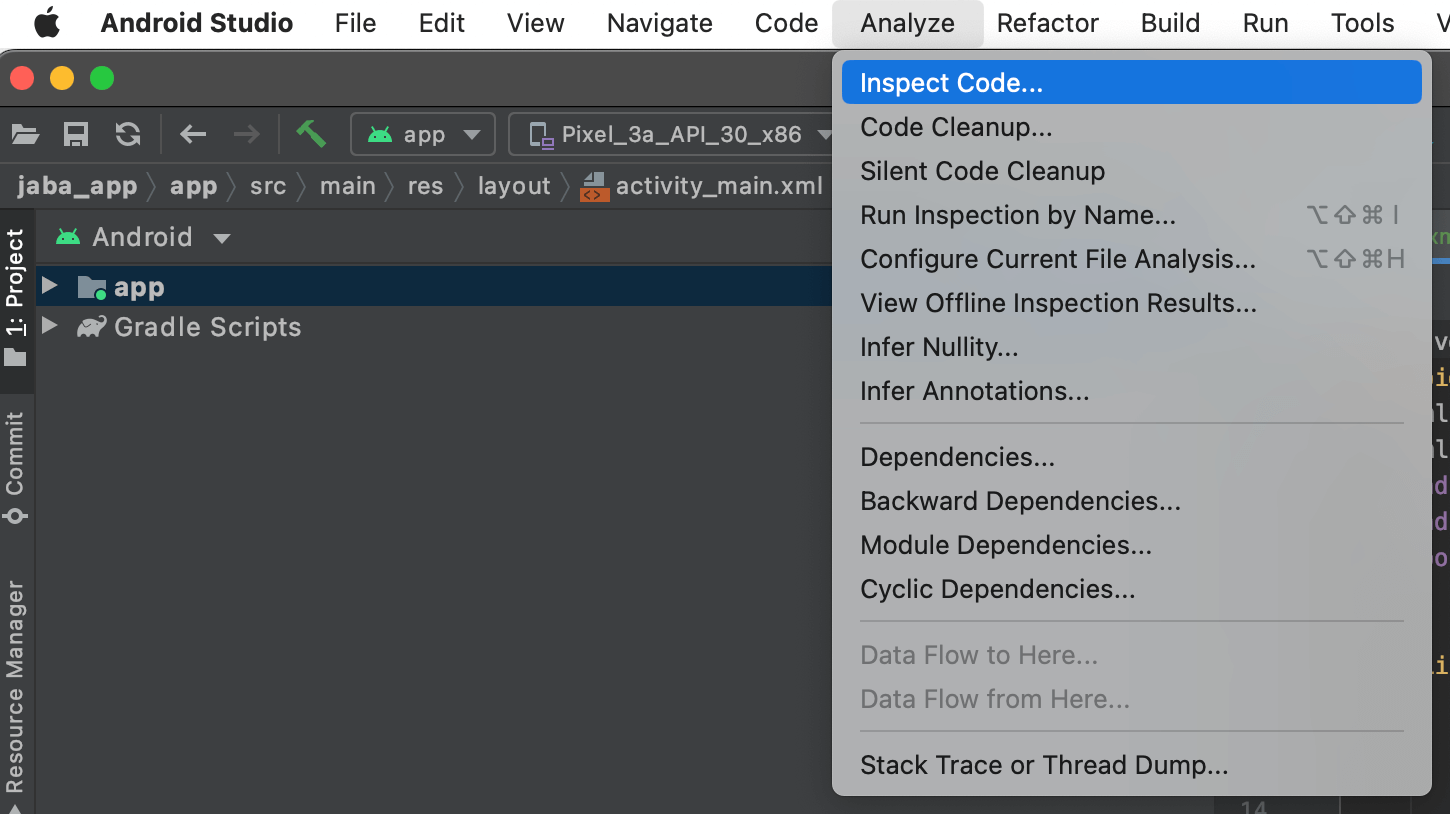Navigate back with the left arrow
The width and height of the screenshot is (1450, 814).
(x=193, y=134)
